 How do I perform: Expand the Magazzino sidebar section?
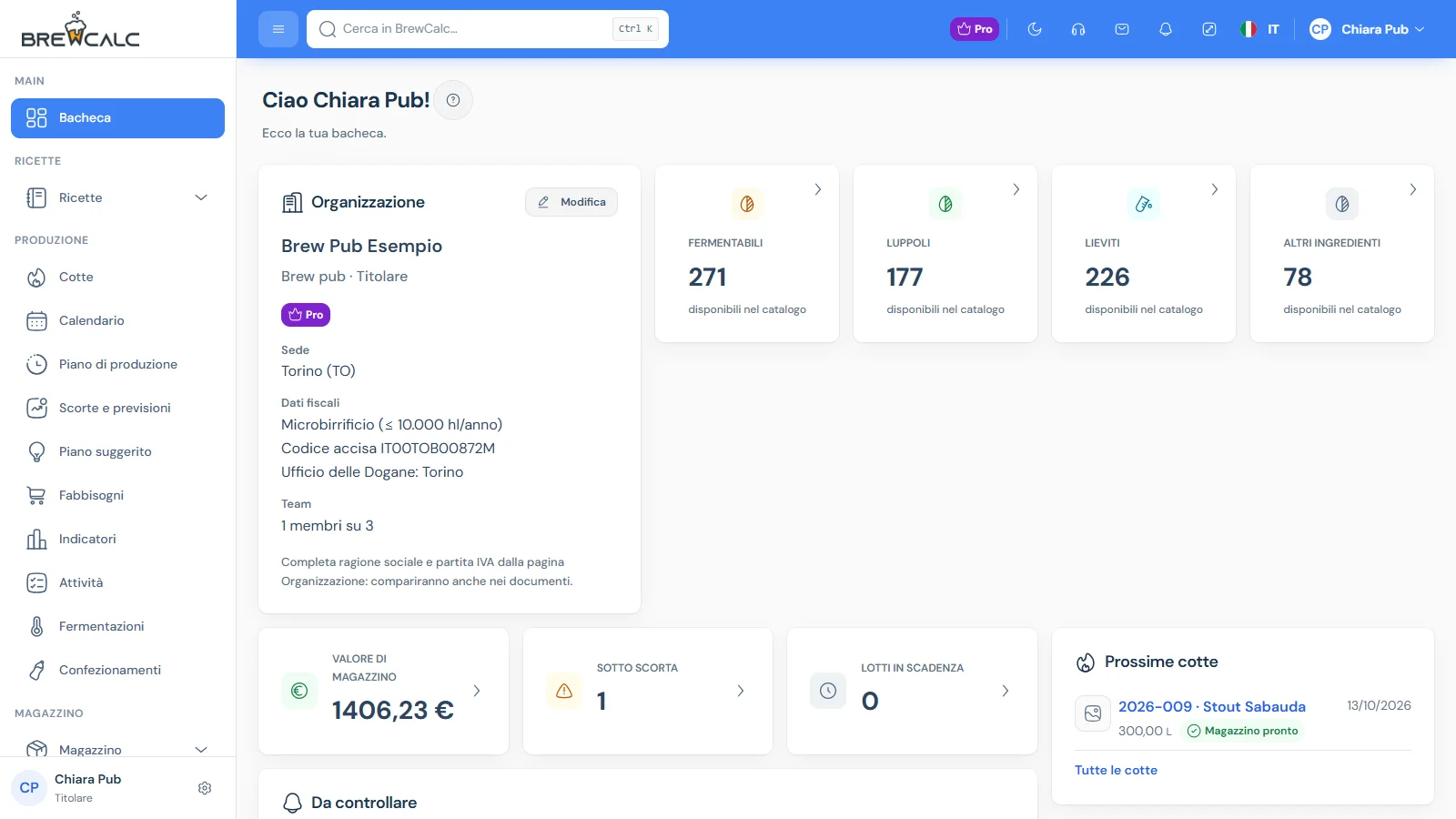(117, 750)
